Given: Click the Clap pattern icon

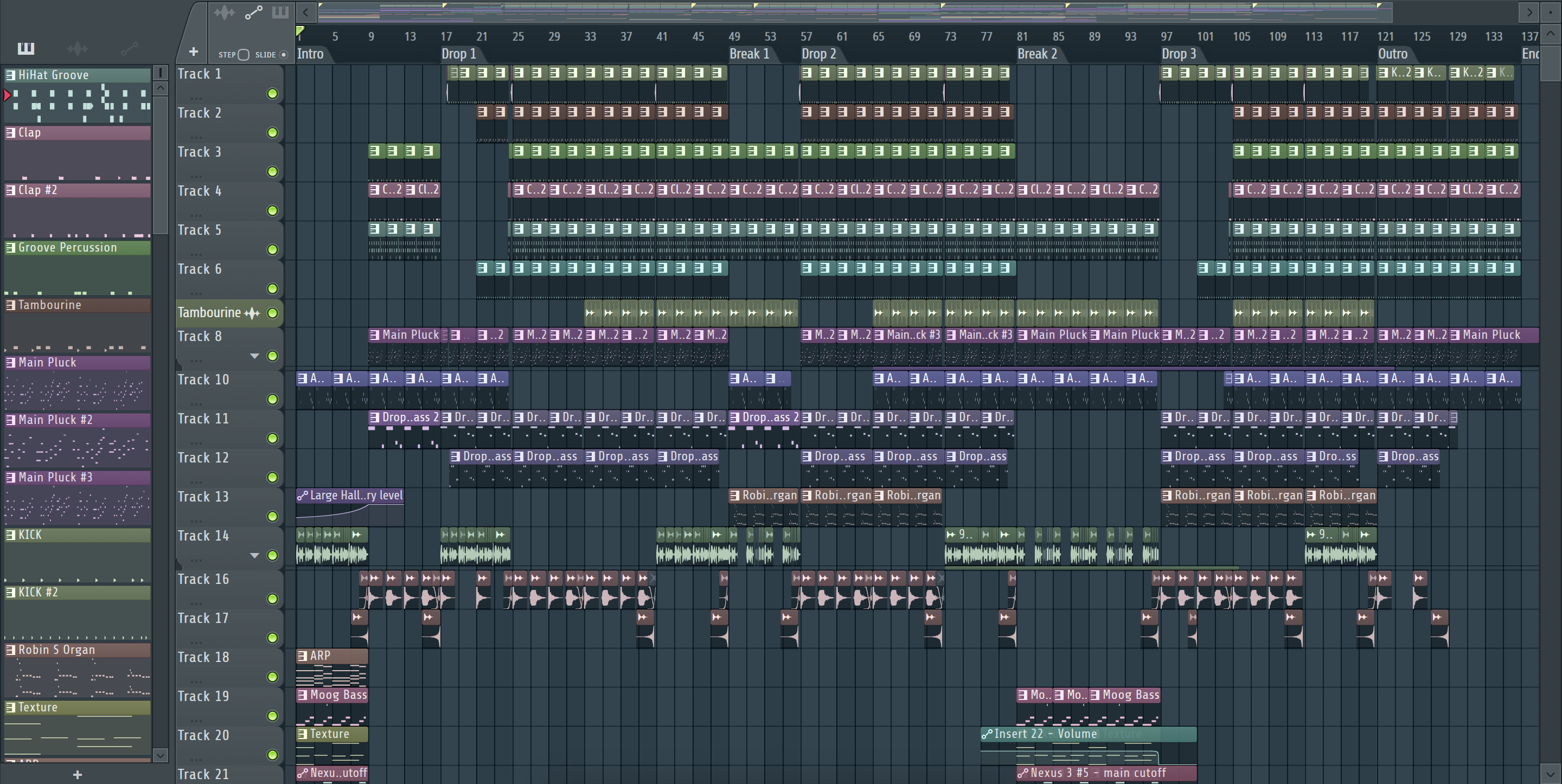Looking at the screenshot, I should pyautogui.click(x=10, y=132).
